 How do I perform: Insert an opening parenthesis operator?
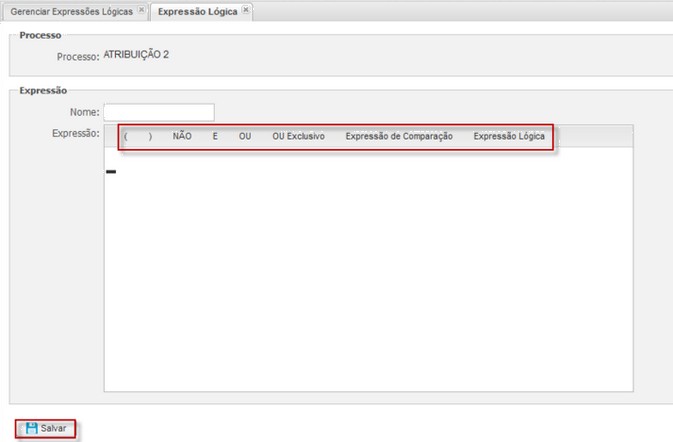(x=125, y=136)
